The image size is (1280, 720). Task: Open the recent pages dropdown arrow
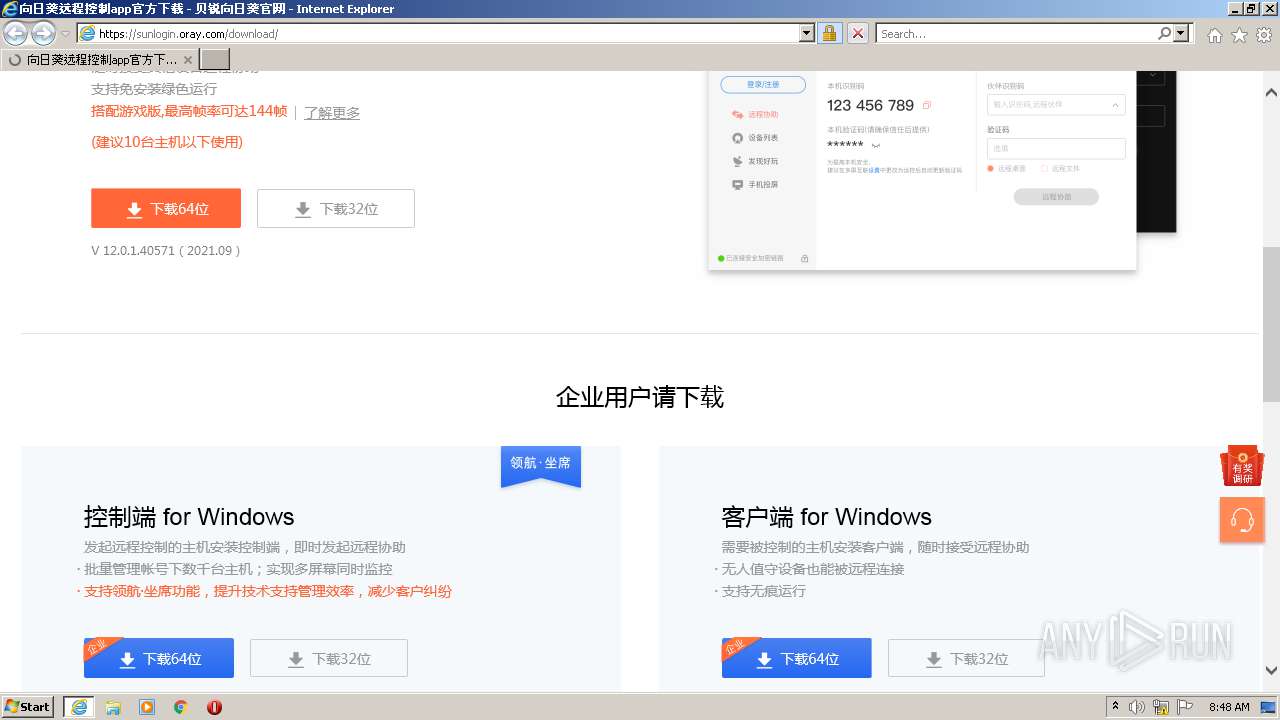[x=66, y=34]
